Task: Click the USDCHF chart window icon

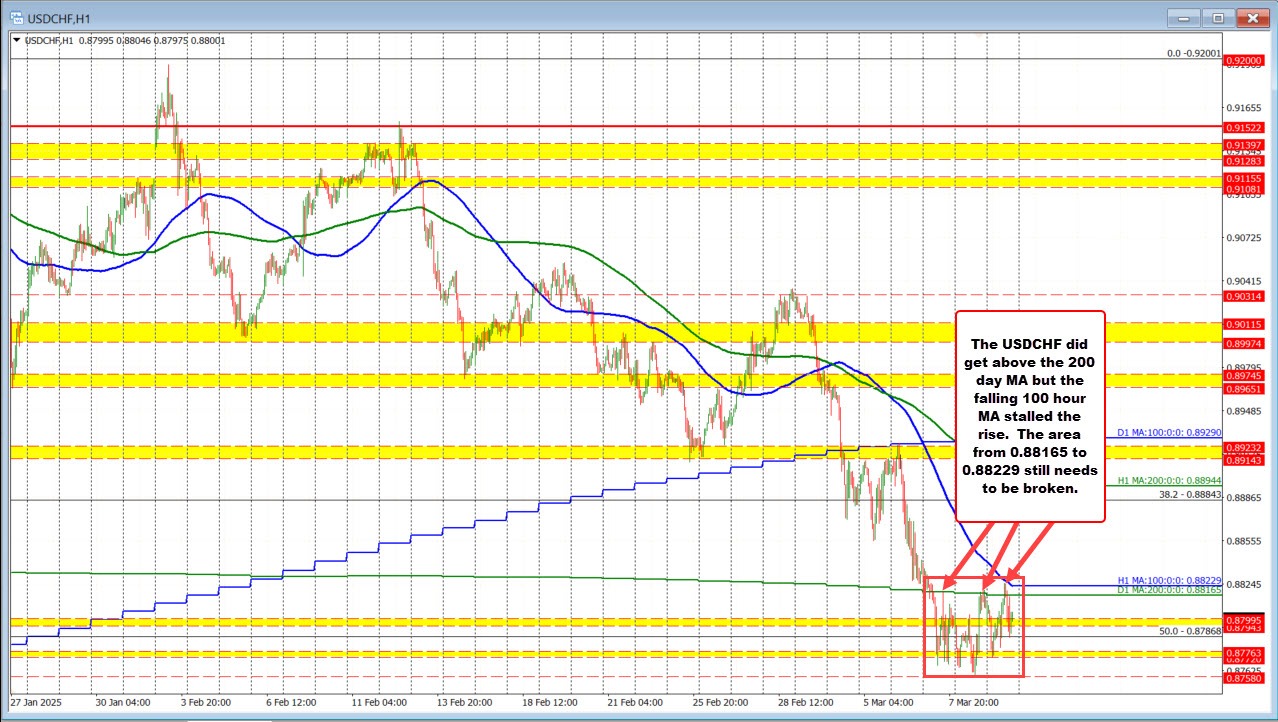Action: pyautogui.click(x=11, y=17)
